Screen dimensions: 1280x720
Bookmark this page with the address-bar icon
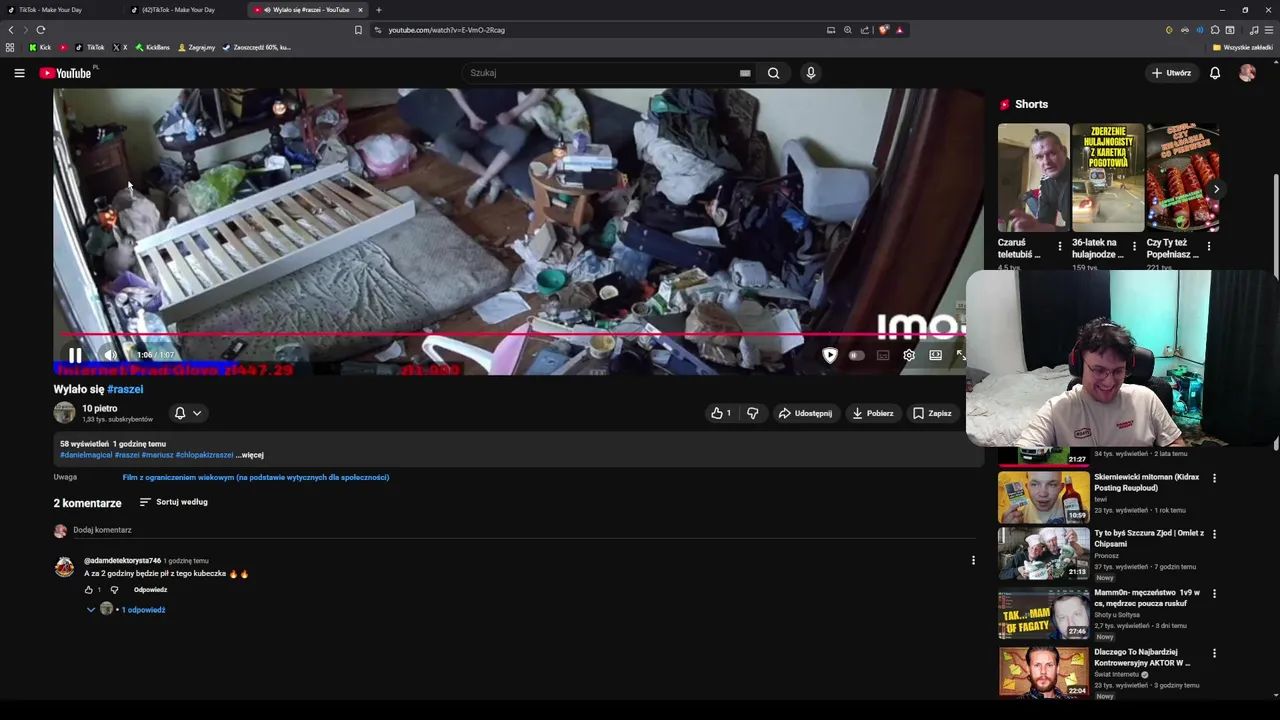(358, 30)
